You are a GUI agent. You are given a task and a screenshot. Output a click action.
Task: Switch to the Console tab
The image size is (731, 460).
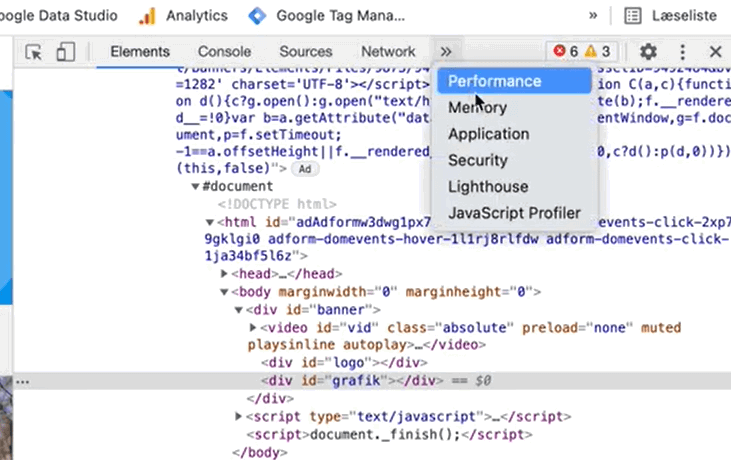[x=224, y=52]
